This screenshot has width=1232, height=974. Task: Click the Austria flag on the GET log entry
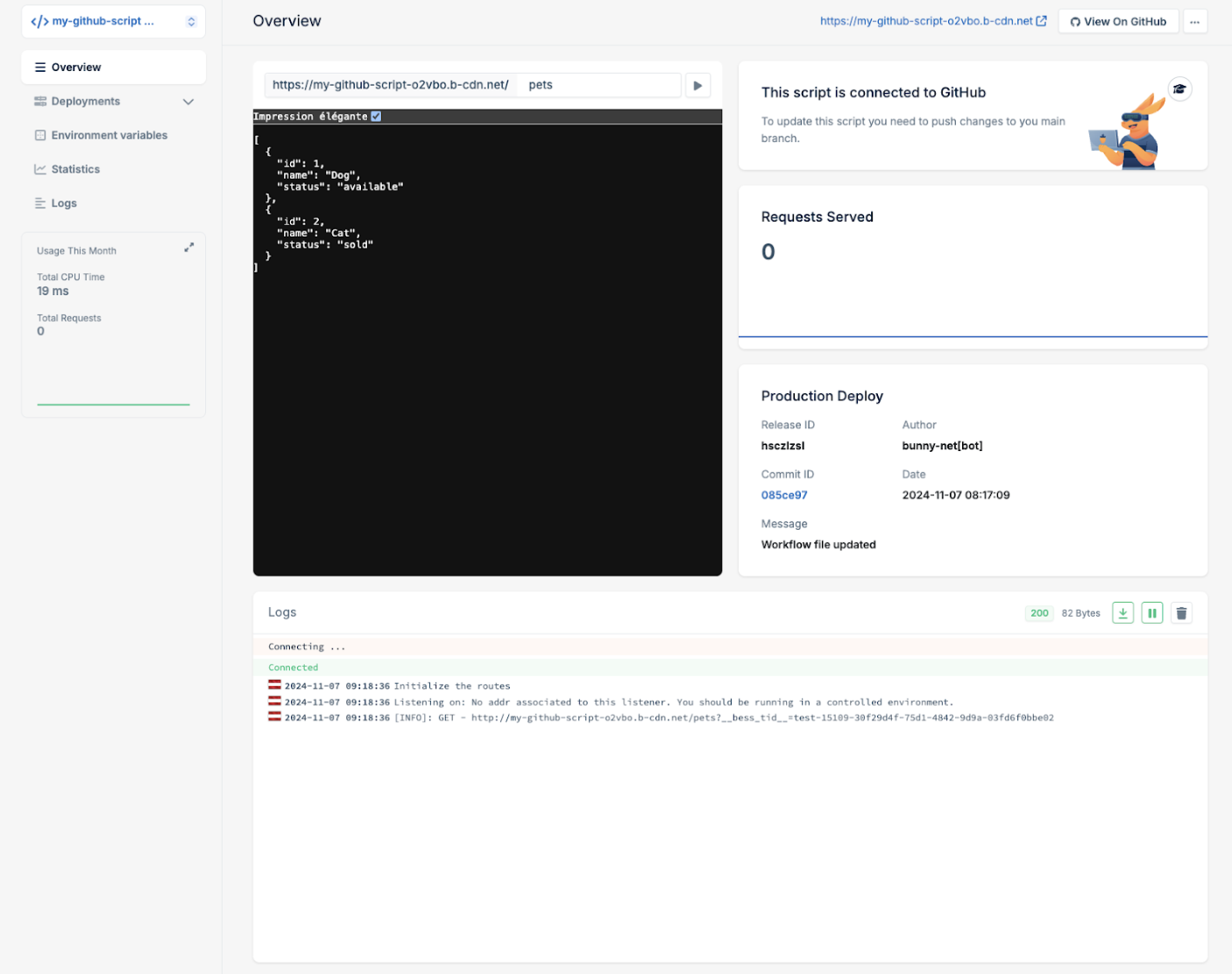click(274, 716)
